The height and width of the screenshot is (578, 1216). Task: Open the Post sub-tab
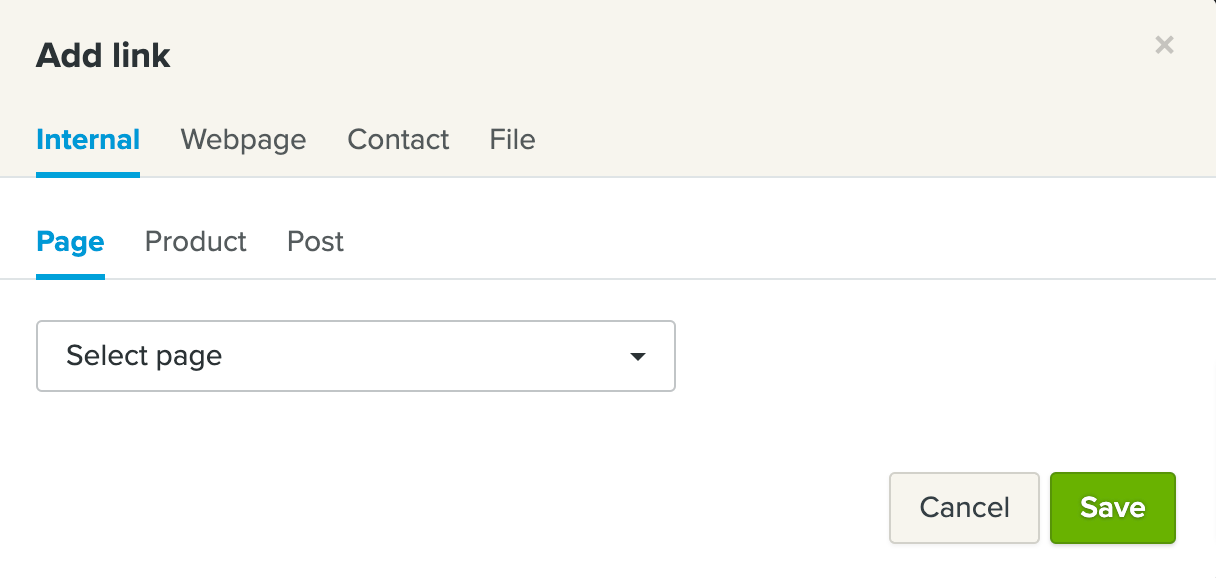click(x=315, y=242)
